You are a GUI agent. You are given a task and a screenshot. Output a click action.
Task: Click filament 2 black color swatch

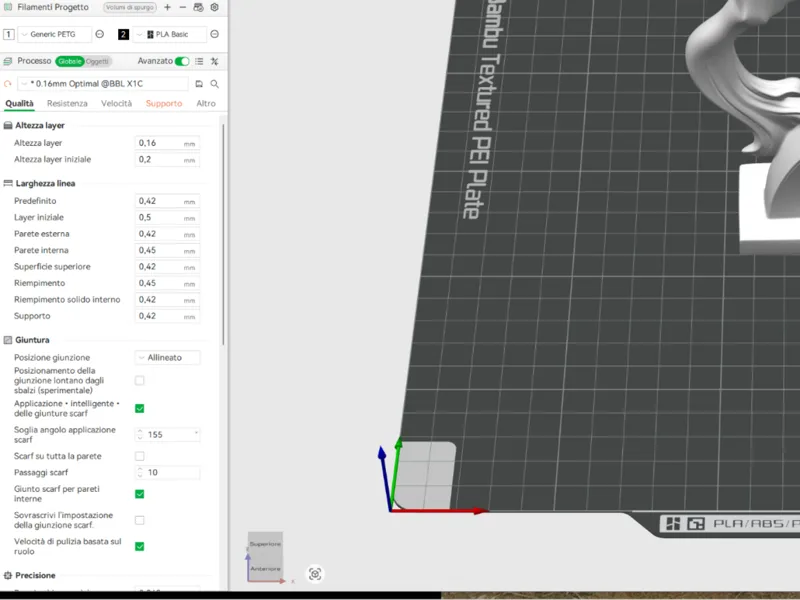123,34
